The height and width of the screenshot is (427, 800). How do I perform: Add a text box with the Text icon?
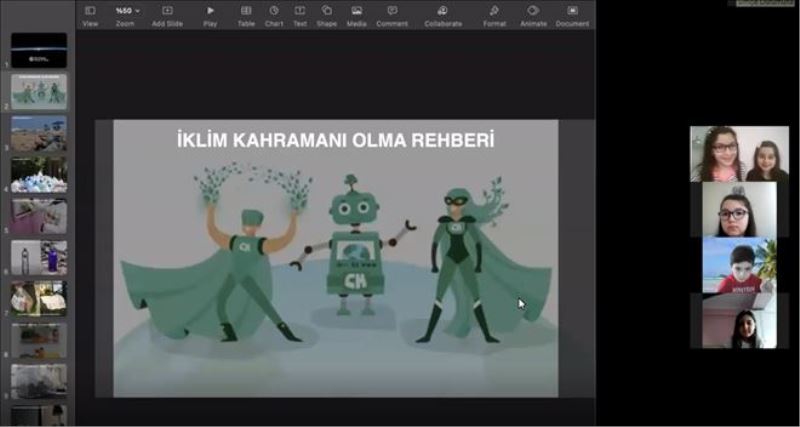click(x=300, y=11)
